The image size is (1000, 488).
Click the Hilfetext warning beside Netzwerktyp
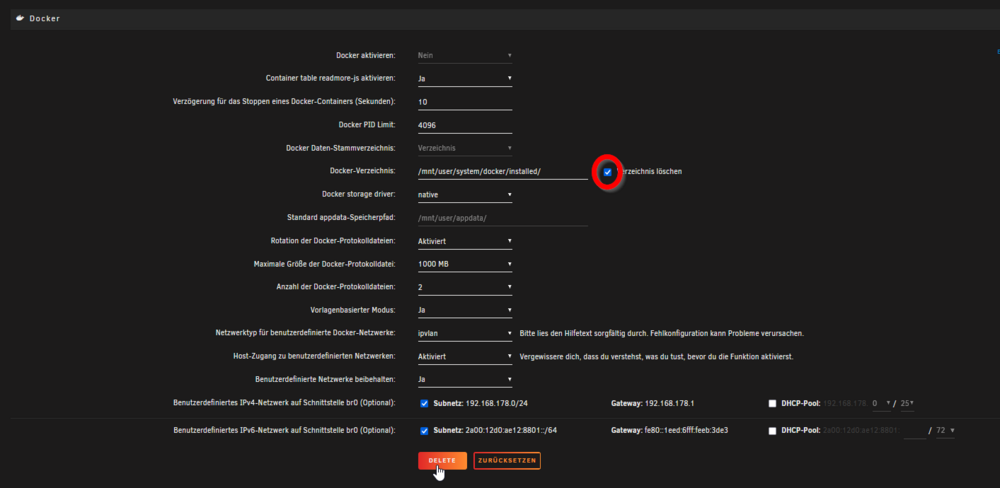coord(662,333)
